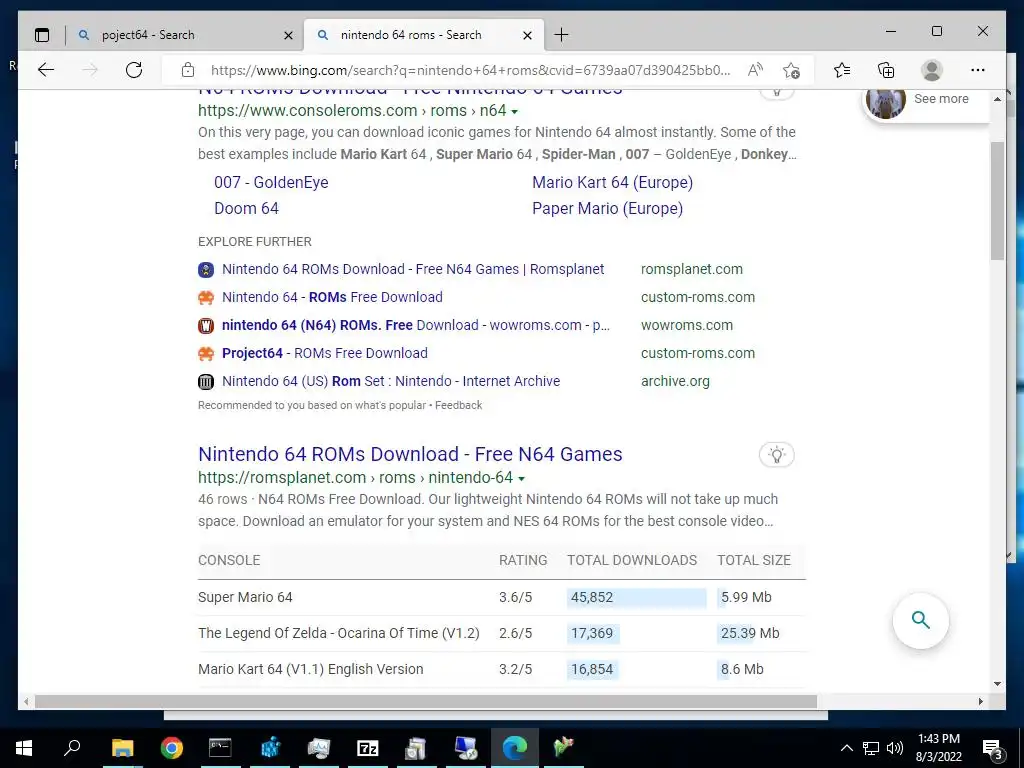Close the poject64 Search tab
Image resolution: width=1024 pixels, height=768 pixels.
pyautogui.click(x=288, y=35)
